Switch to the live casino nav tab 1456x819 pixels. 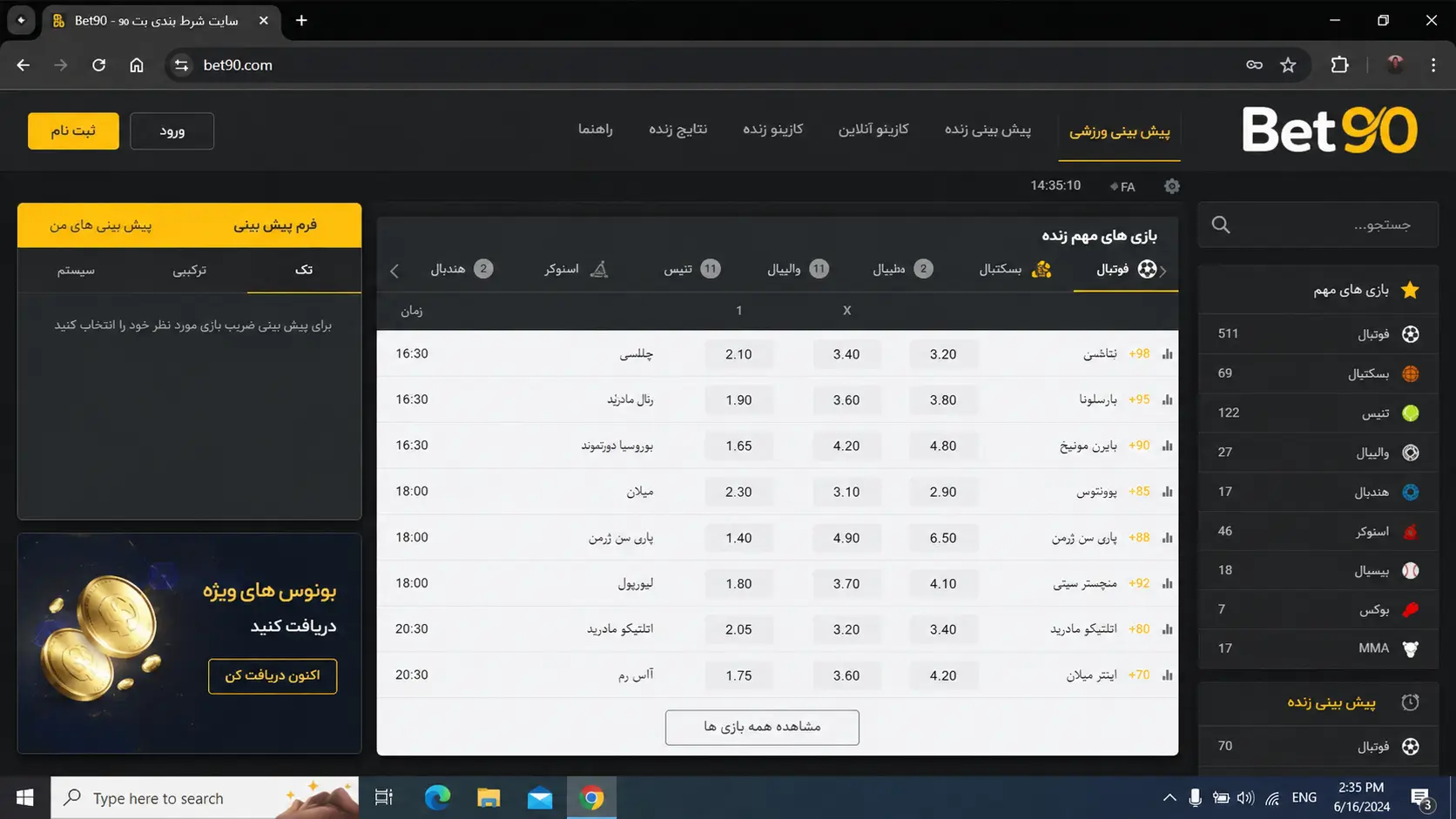click(x=773, y=129)
